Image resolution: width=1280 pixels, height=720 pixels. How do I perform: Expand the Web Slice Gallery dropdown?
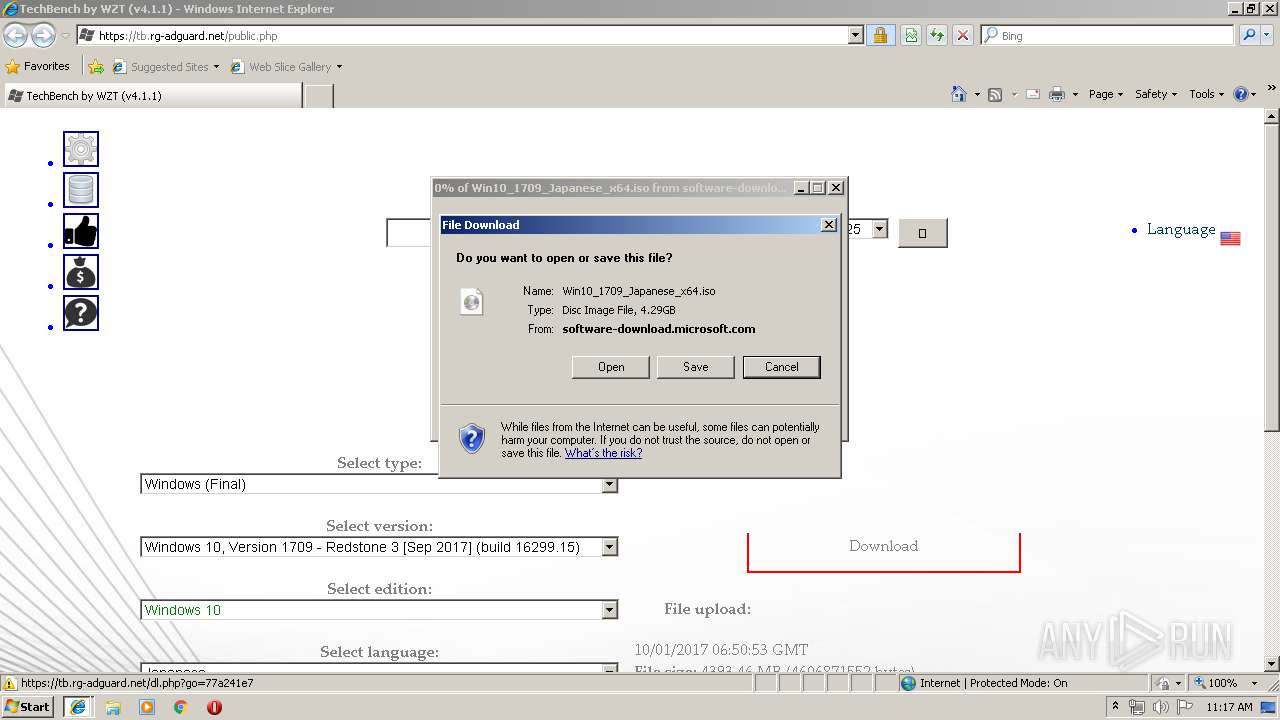pos(339,67)
